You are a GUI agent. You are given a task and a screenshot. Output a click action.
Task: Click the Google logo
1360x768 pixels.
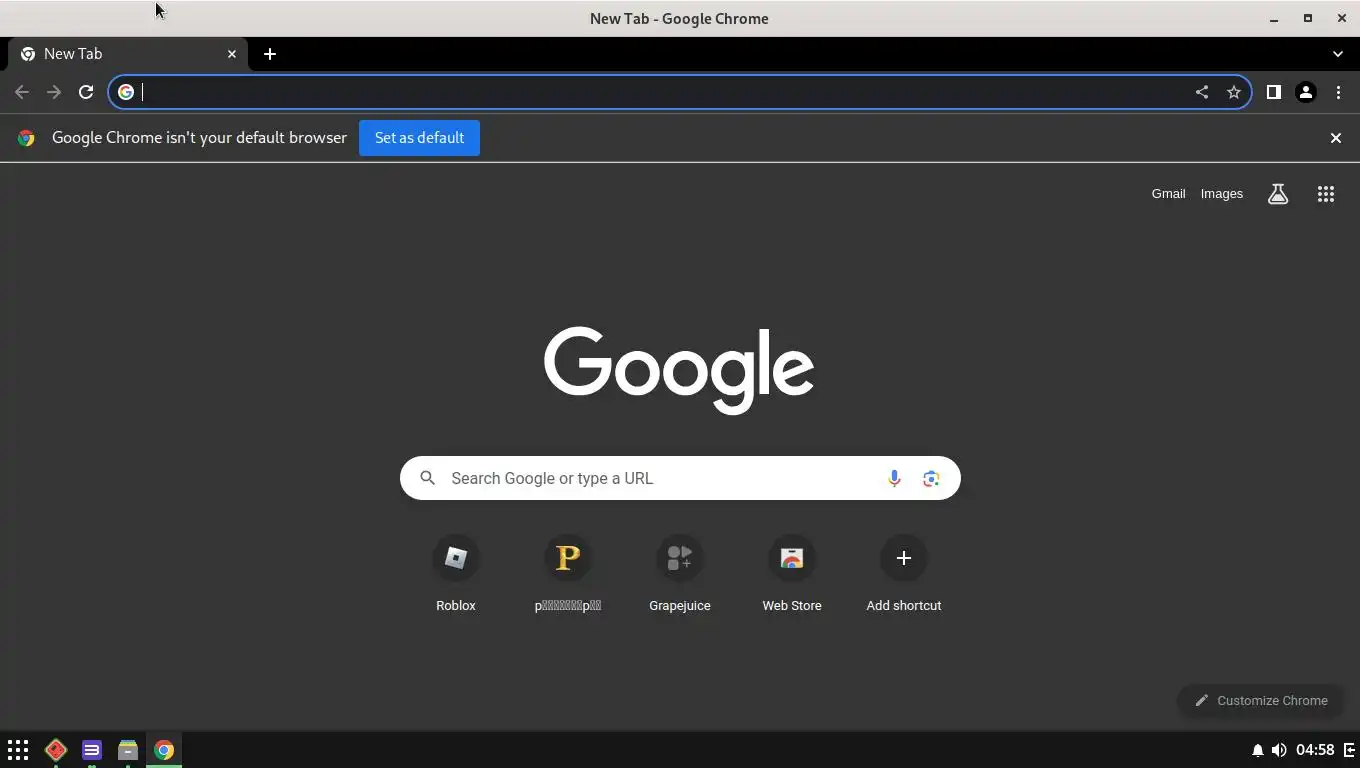[679, 369]
